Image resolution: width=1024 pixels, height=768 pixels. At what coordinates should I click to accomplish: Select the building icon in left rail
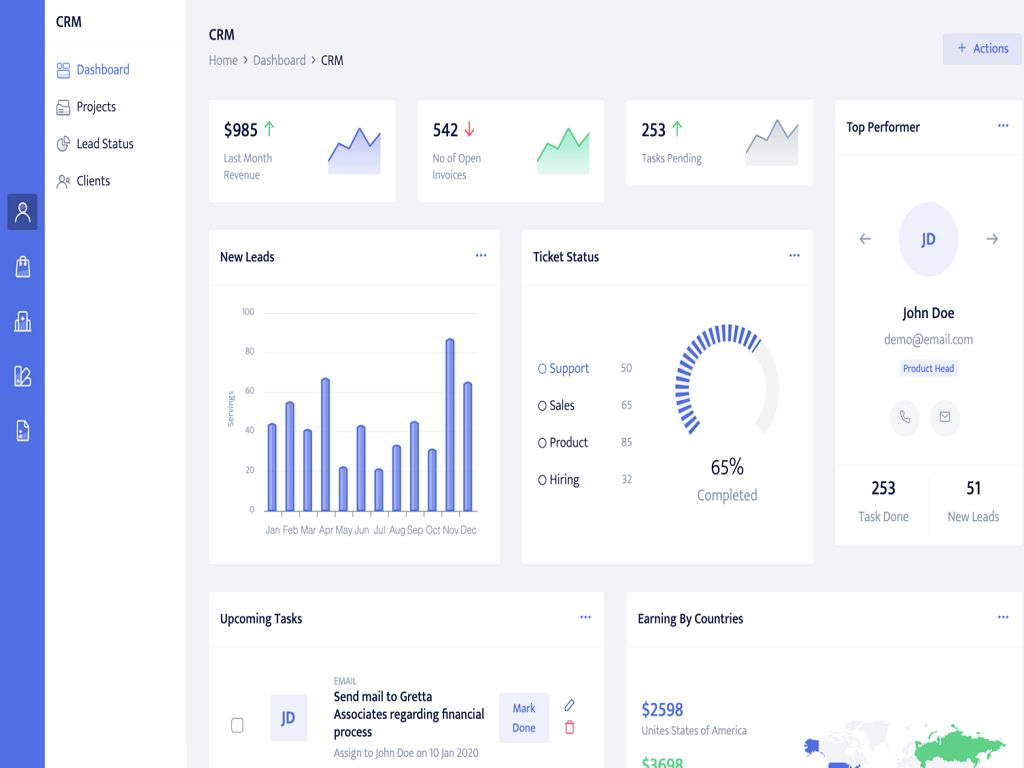pos(22,321)
